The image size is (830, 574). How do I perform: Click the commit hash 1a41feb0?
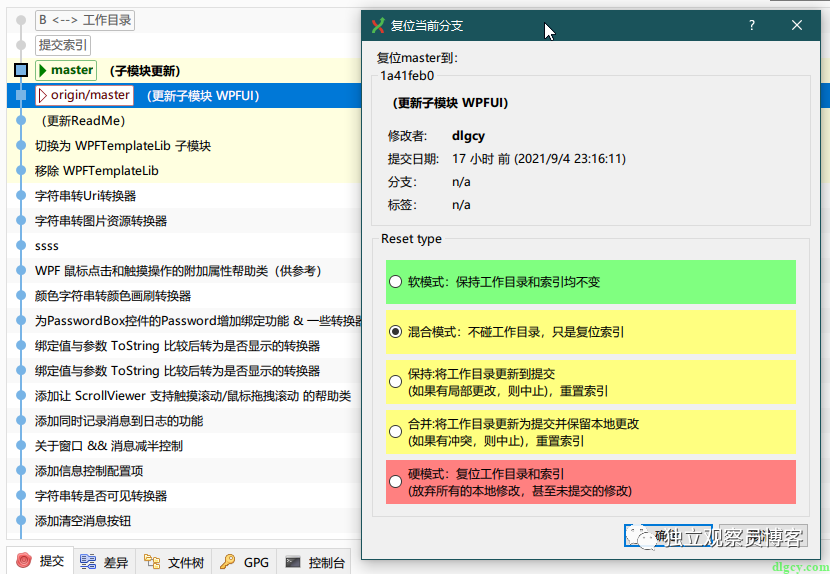[x=407, y=76]
